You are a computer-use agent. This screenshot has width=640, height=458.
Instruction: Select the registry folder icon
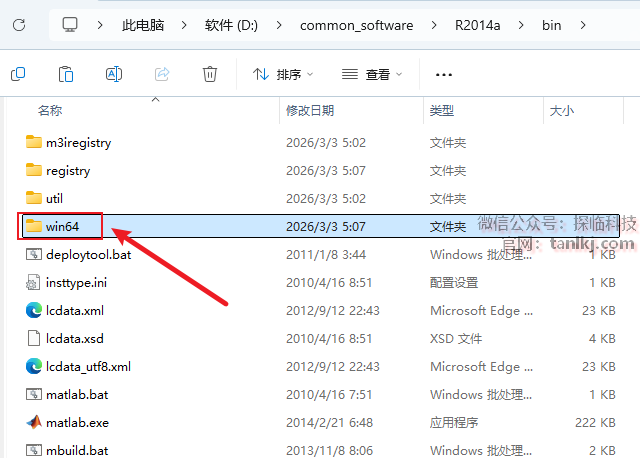point(33,170)
